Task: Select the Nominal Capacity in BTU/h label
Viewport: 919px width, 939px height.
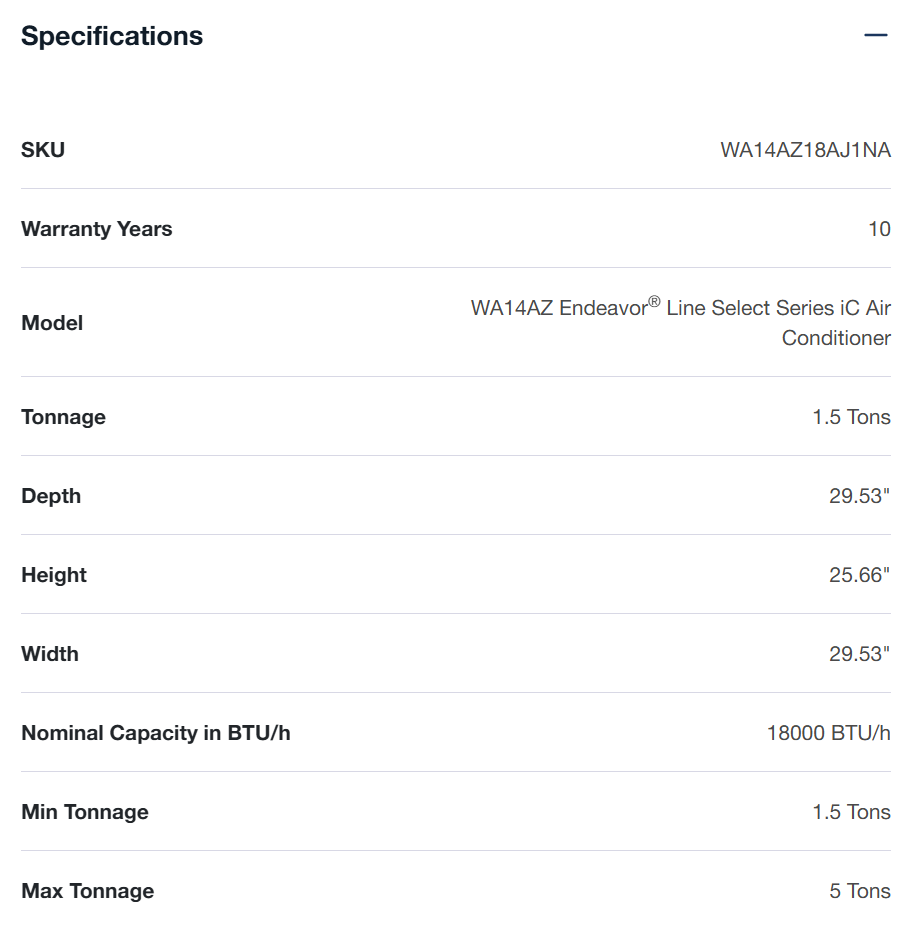Action: [156, 733]
